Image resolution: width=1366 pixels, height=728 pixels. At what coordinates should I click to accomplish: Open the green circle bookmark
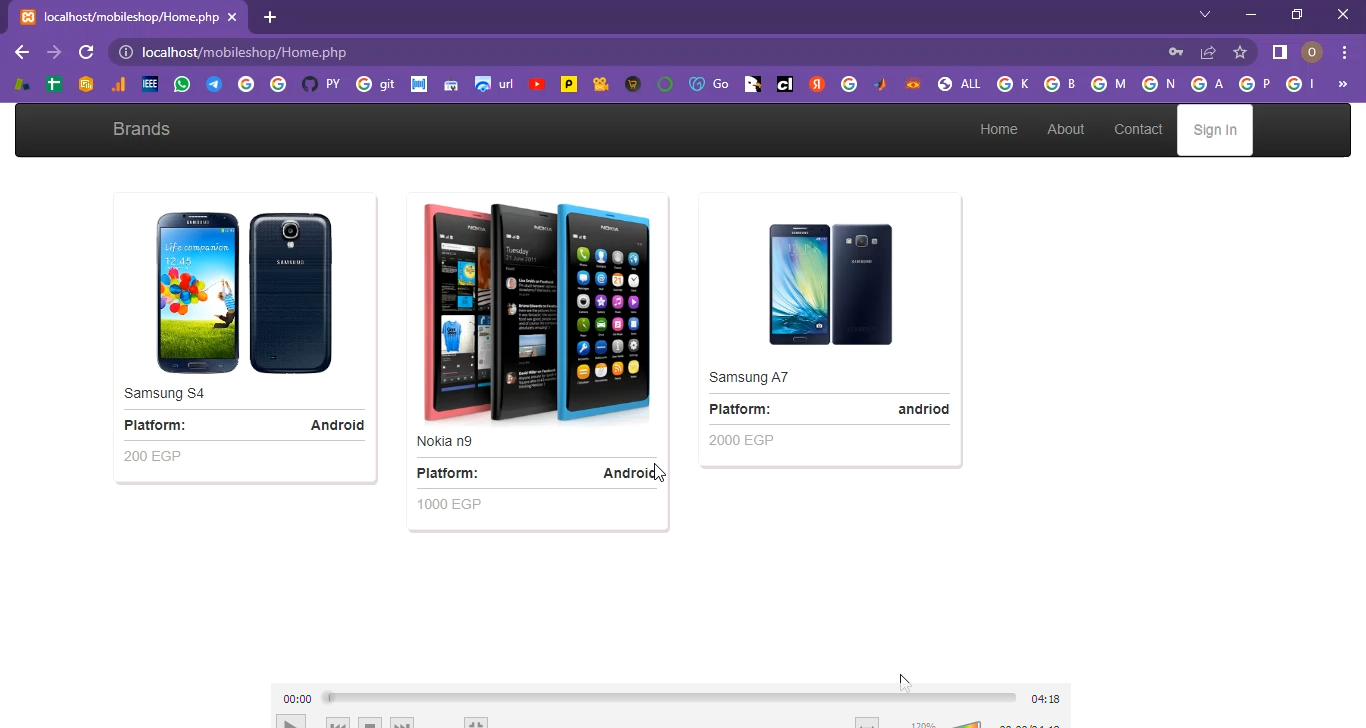[x=665, y=85]
